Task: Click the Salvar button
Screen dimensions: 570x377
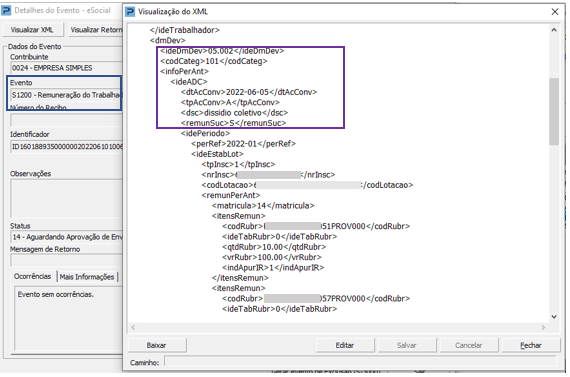Action: pos(407,345)
